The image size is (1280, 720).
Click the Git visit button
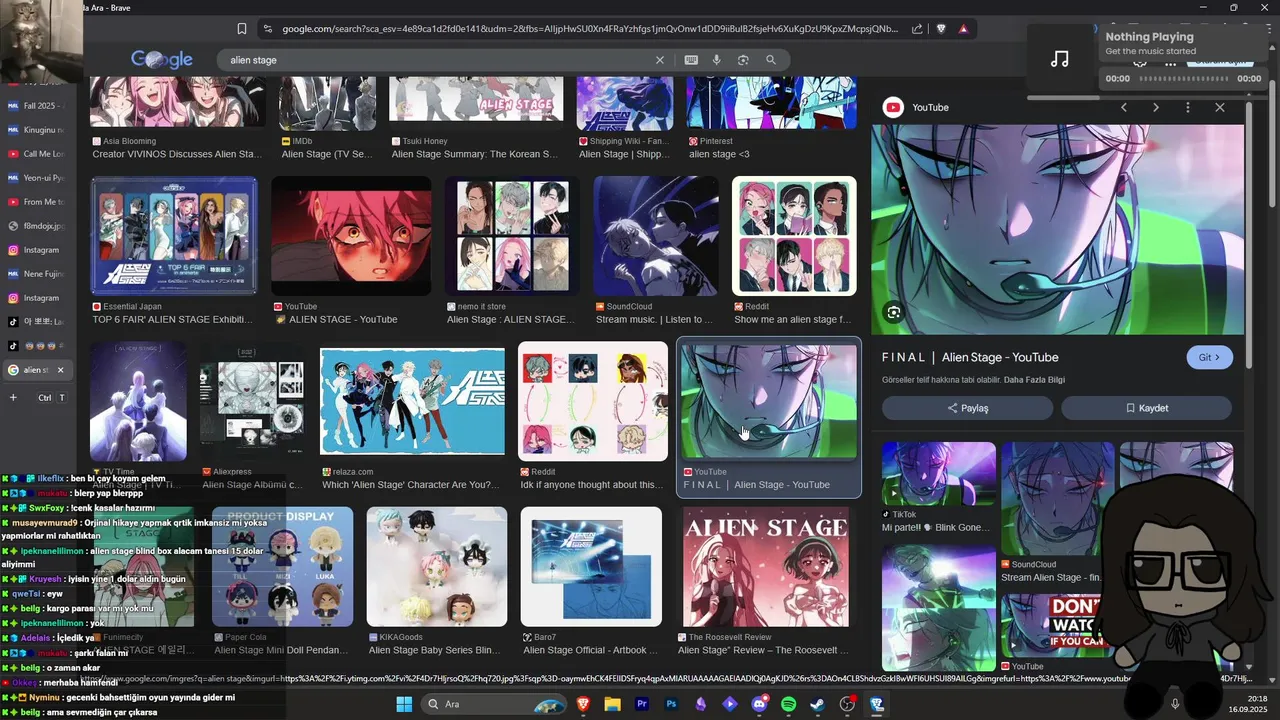pos(1209,357)
